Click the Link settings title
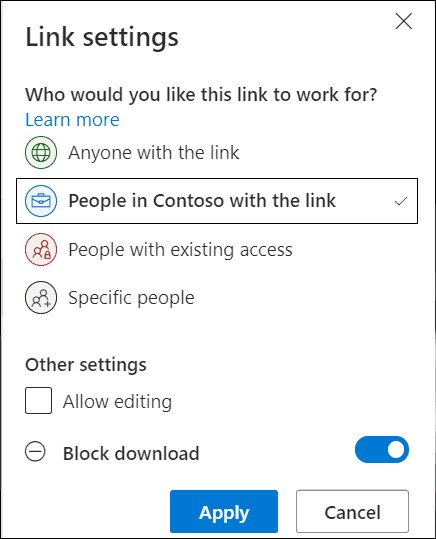Screen dimensions: 436x539 click(x=102, y=37)
